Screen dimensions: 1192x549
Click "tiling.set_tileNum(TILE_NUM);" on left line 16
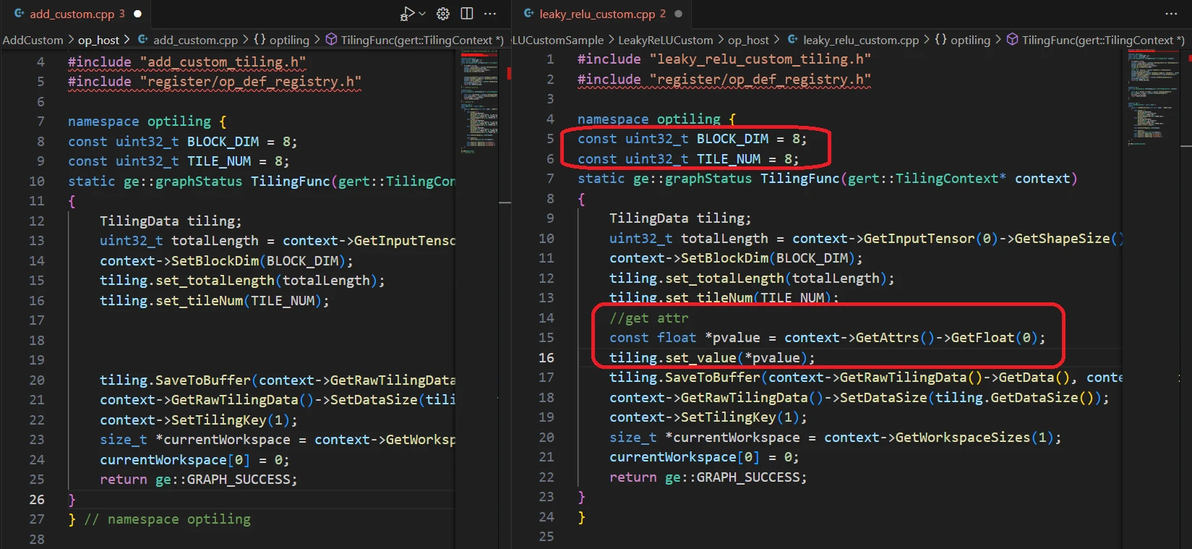[214, 300]
